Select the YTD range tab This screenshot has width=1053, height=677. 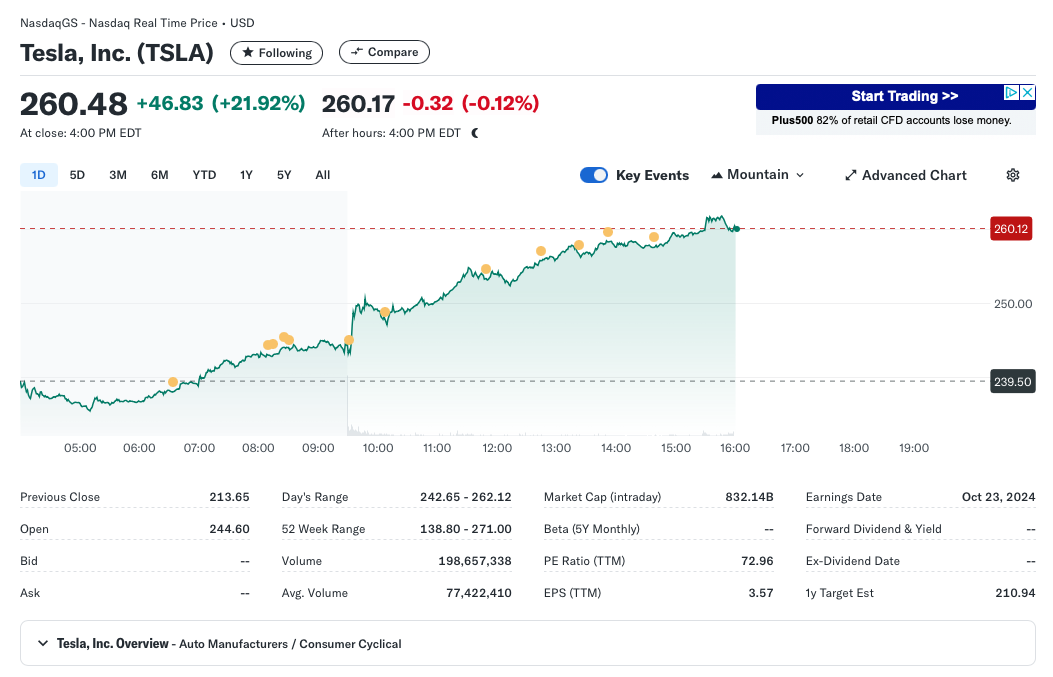(x=204, y=175)
